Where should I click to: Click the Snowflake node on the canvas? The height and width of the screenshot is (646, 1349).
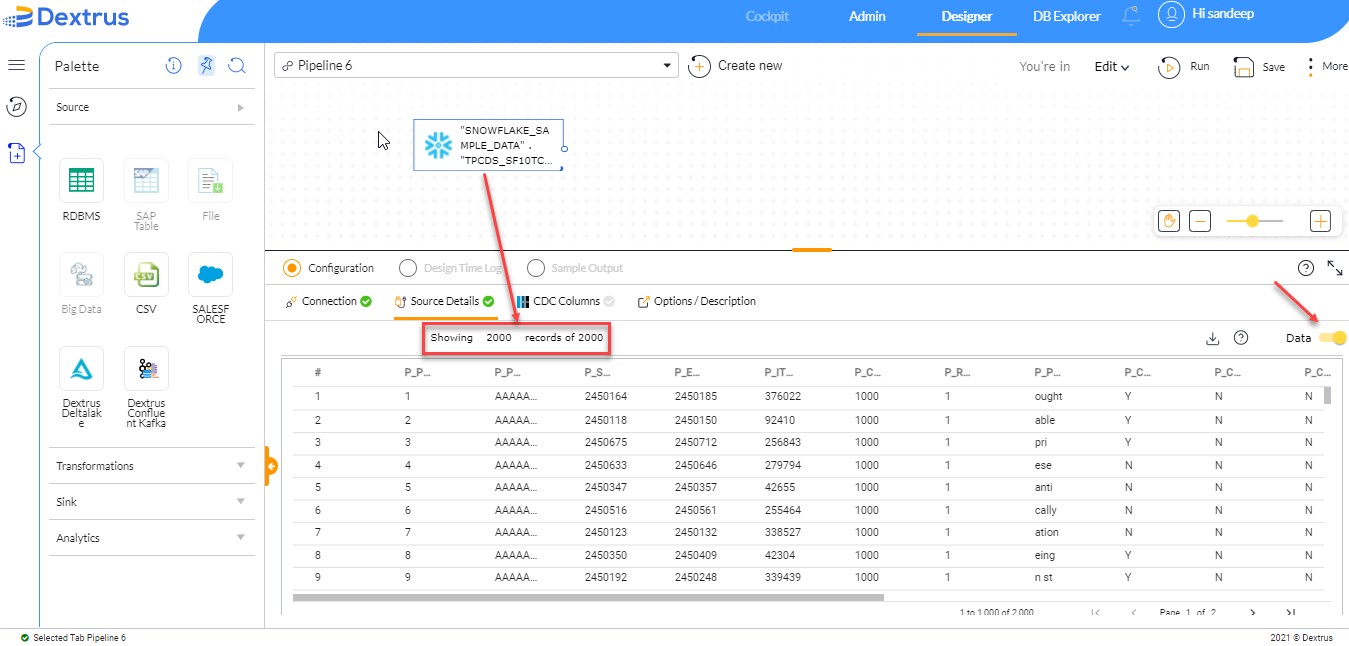[489, 145]
